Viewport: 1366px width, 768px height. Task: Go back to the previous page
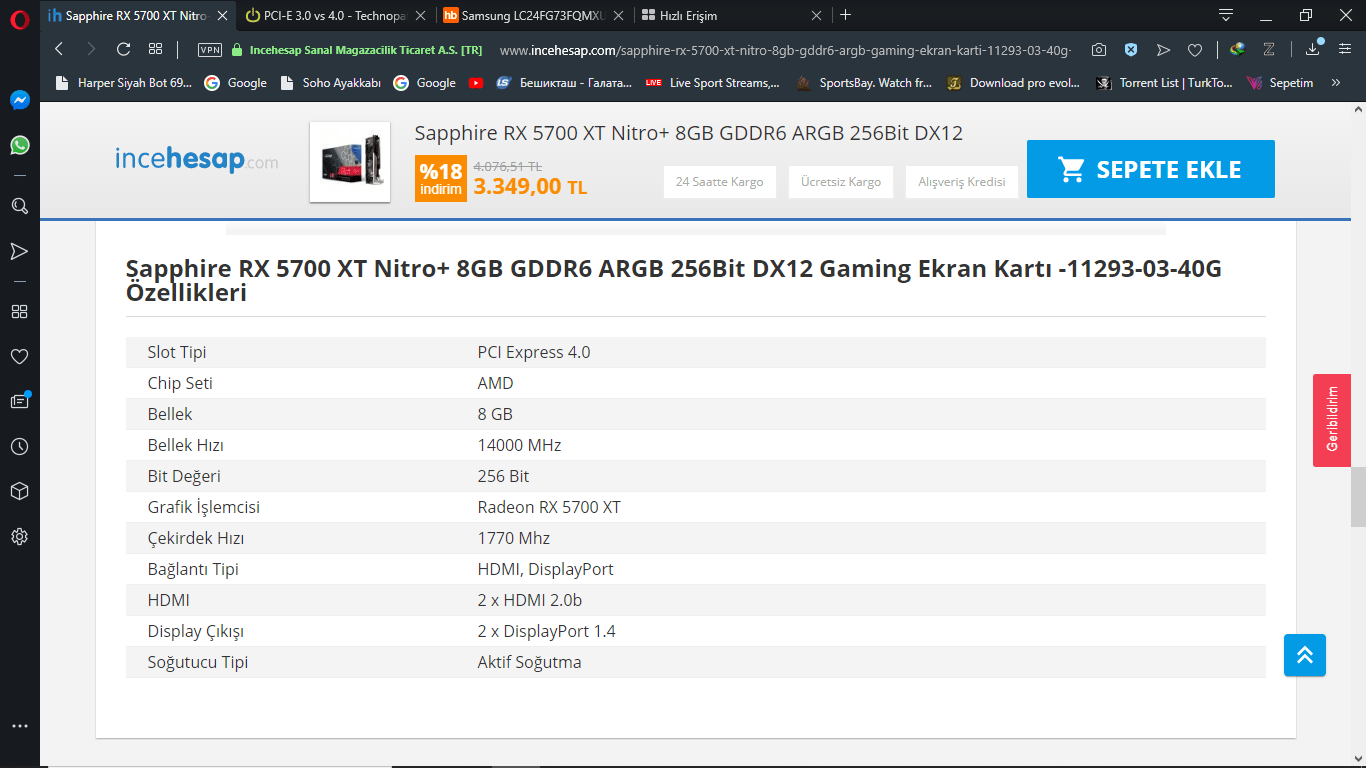pos(59,49)
